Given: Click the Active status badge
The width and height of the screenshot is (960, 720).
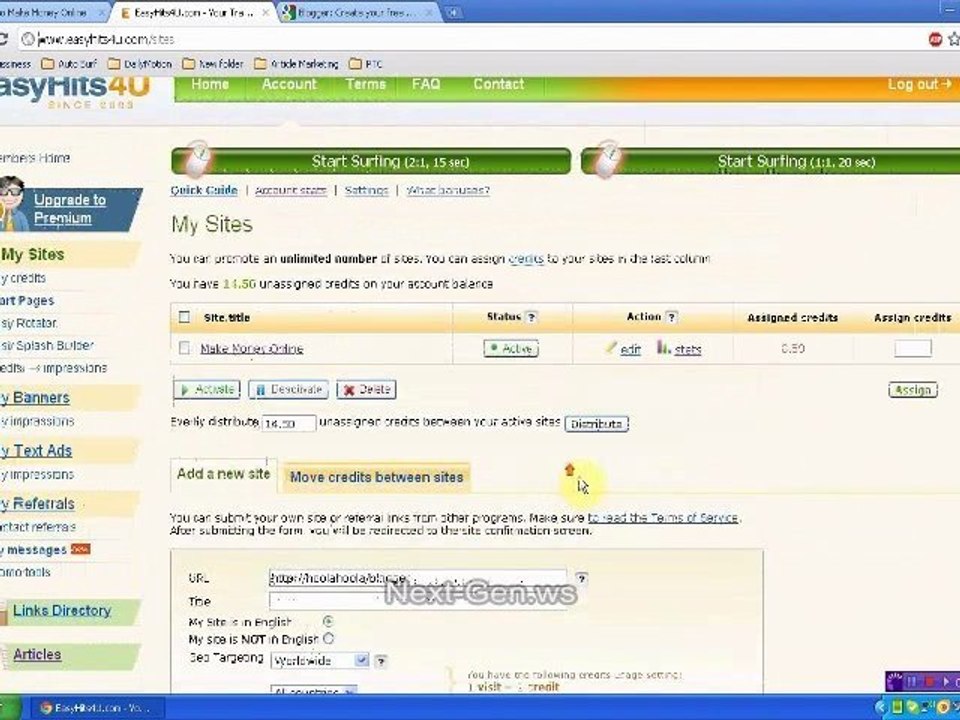Looking at the screenshot, I should coord(511,348).
